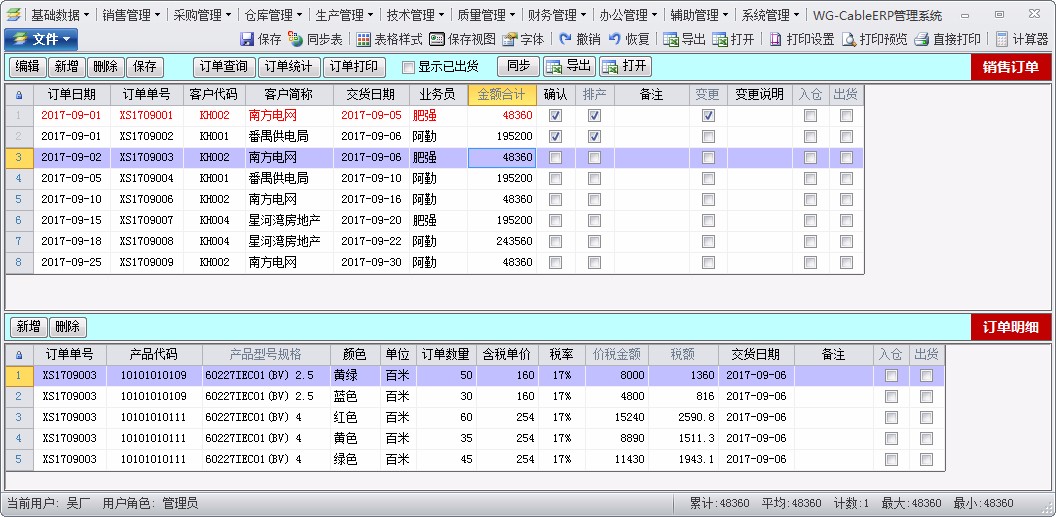Click 新增 in order detail toolbar
1056x517 pixels.
pyautogui.click(x=28, y=327)
